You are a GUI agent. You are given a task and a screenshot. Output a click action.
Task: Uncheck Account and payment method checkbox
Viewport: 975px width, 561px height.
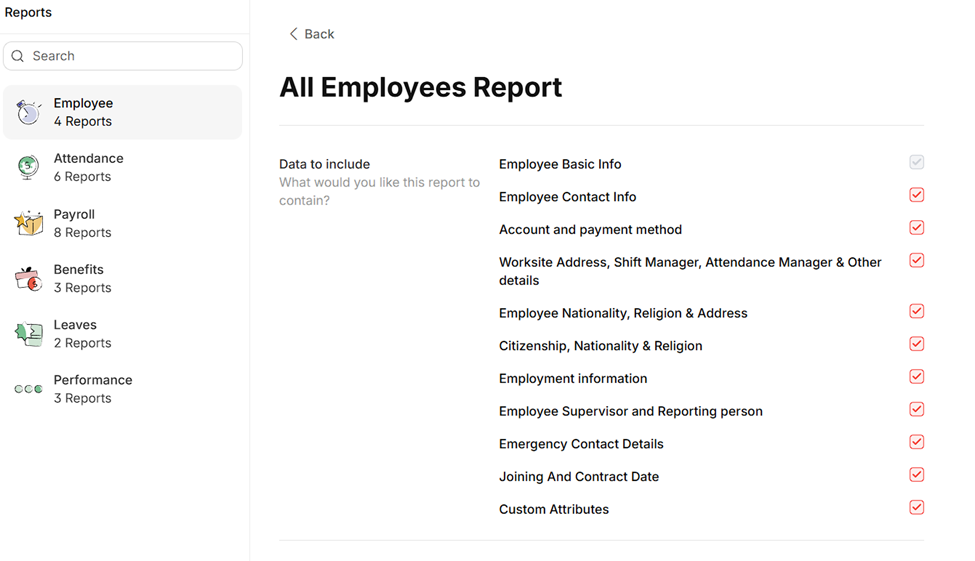(917, 228)
